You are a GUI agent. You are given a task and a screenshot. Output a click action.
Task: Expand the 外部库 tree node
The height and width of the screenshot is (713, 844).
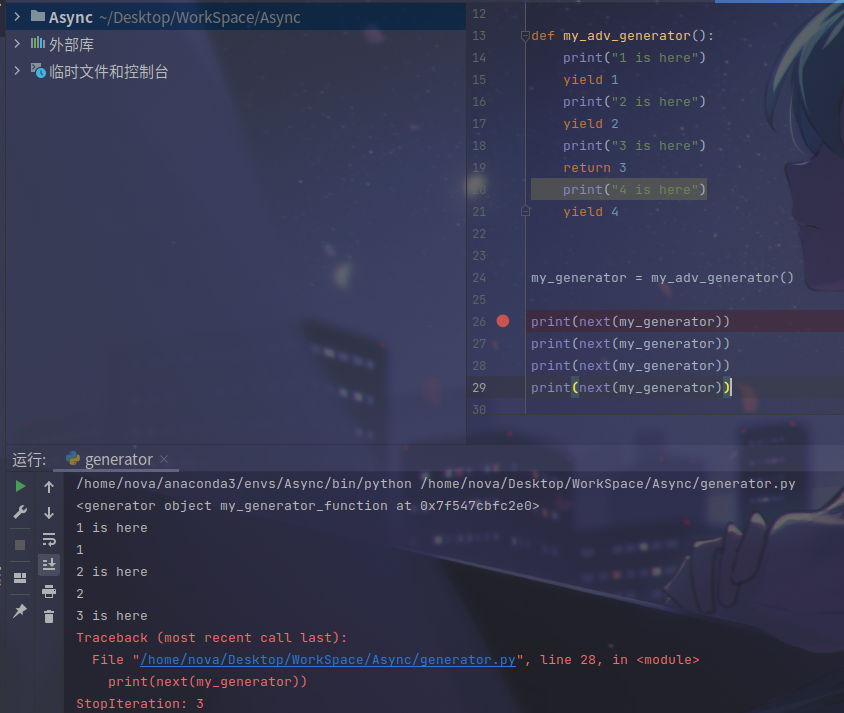[x=17, y=44]
